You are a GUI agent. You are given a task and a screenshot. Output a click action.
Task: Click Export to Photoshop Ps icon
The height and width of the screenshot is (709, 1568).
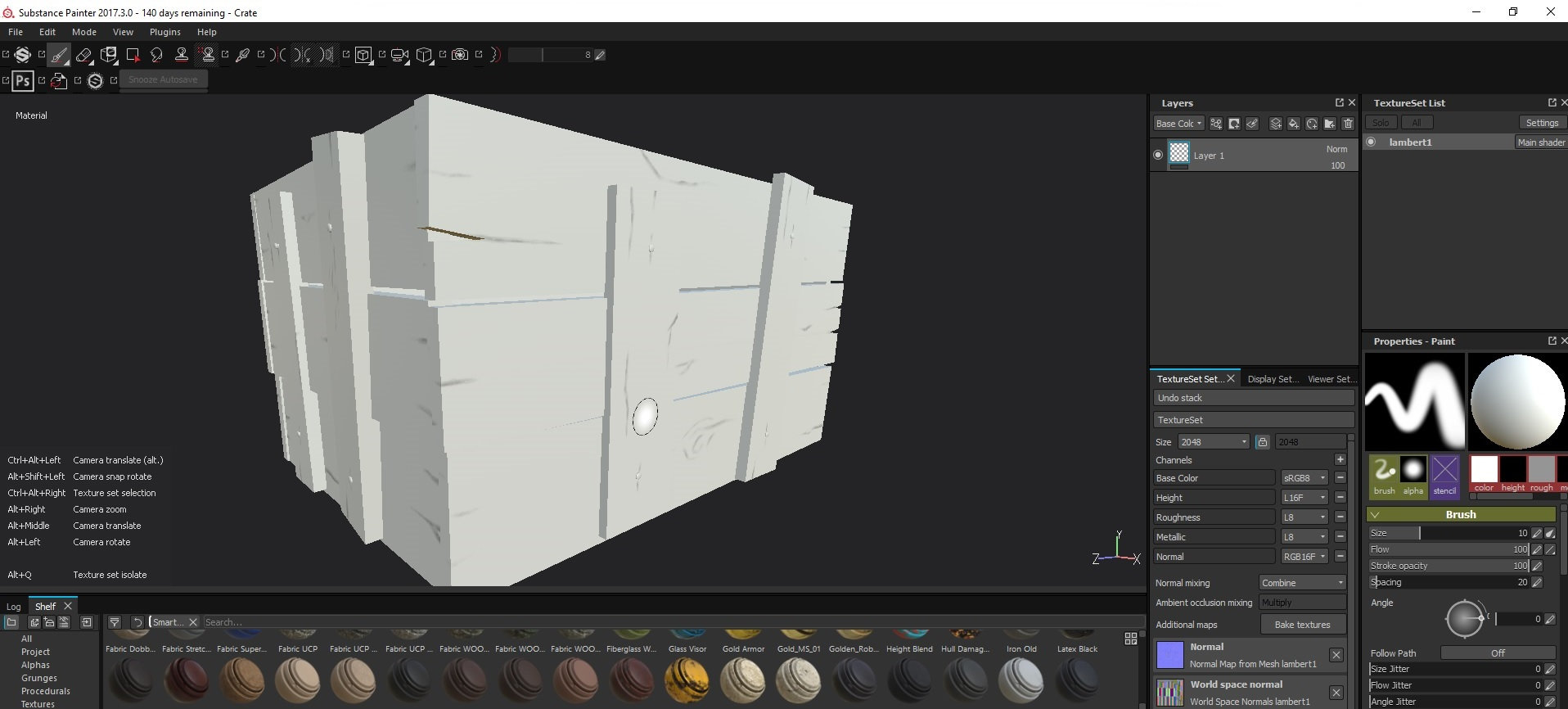(x=23, y=80)
